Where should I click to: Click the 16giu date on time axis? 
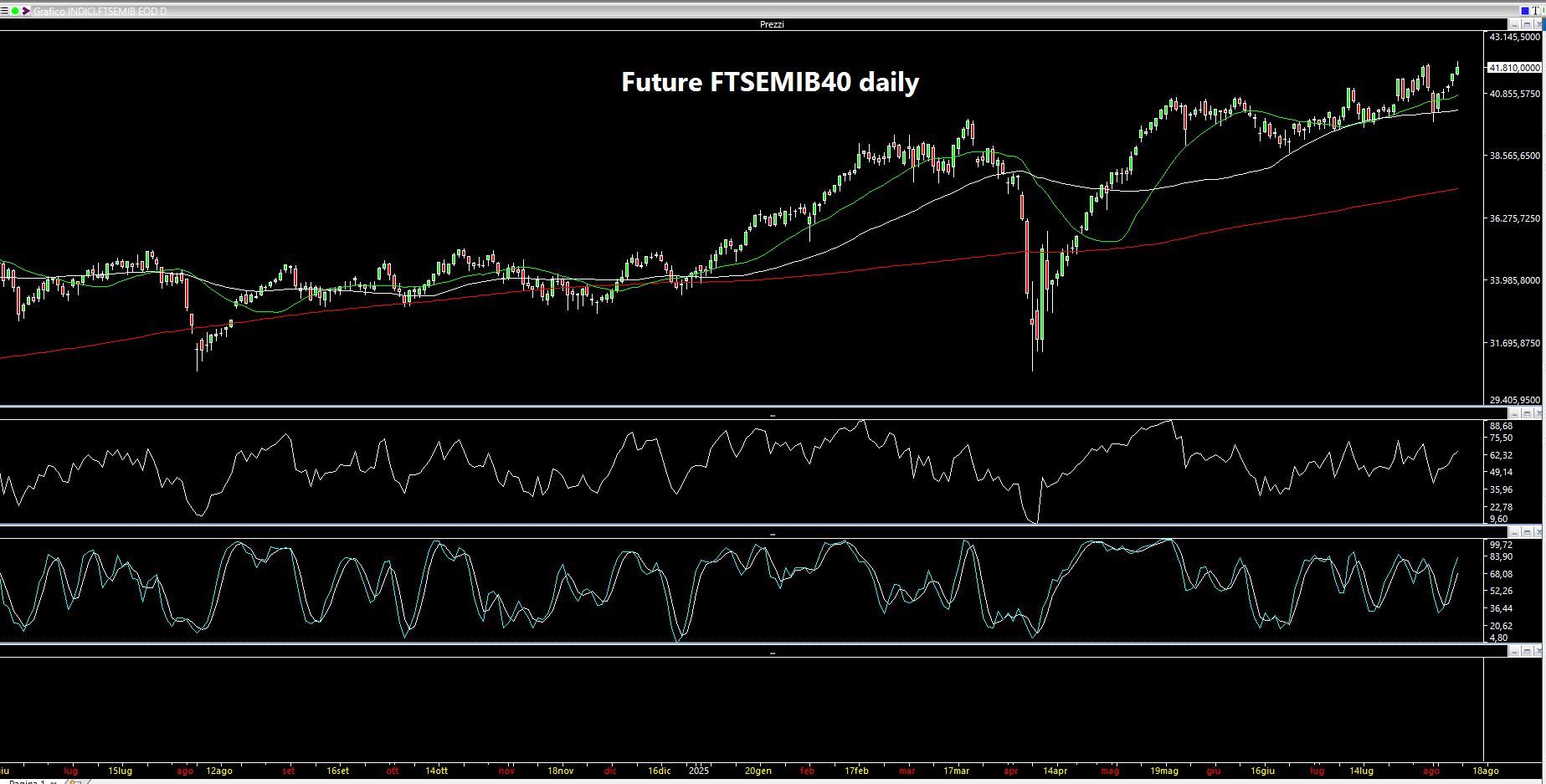1263,771
